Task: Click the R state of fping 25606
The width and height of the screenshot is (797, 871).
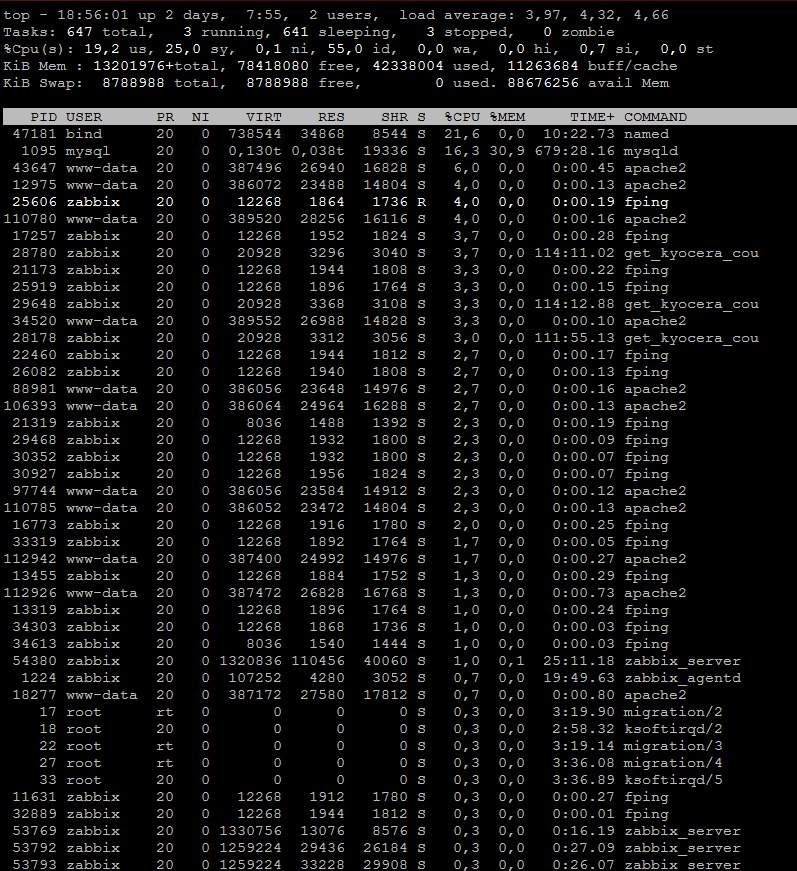Action: tap(422, 202)
